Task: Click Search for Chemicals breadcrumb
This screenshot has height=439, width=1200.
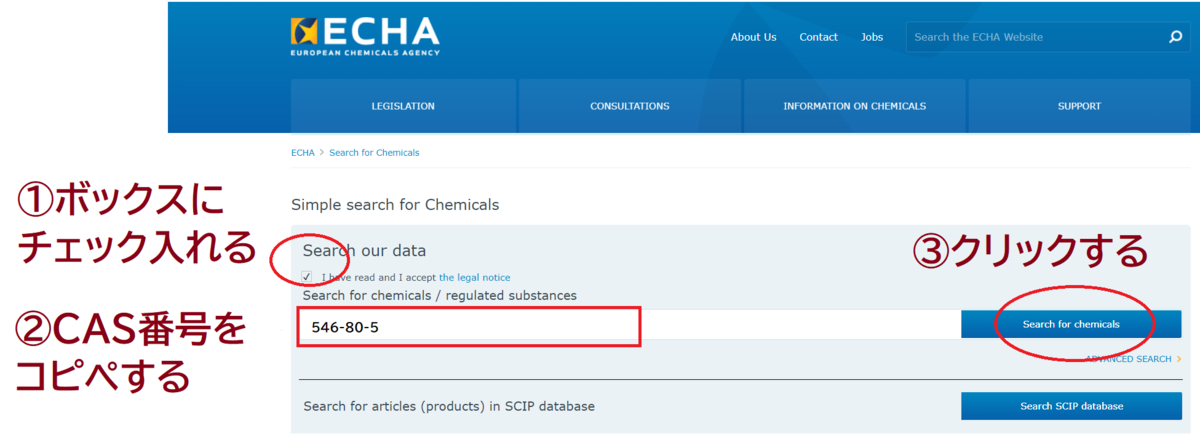Action: coord(374,153)
